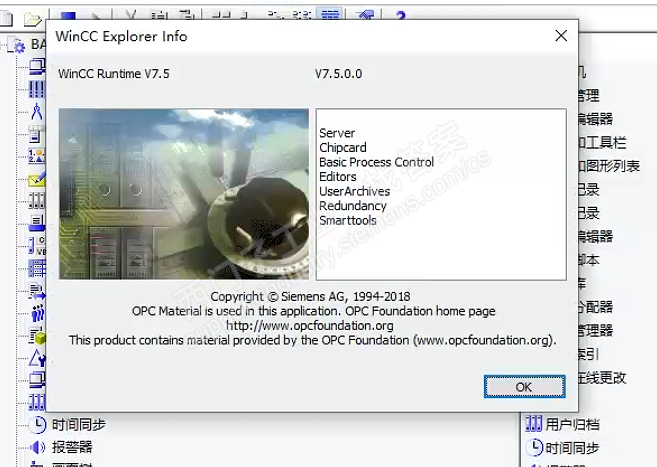Viewport: 657px width, 467px height.
Task: Select Server in the installed options list
Action: click(337, 133)
